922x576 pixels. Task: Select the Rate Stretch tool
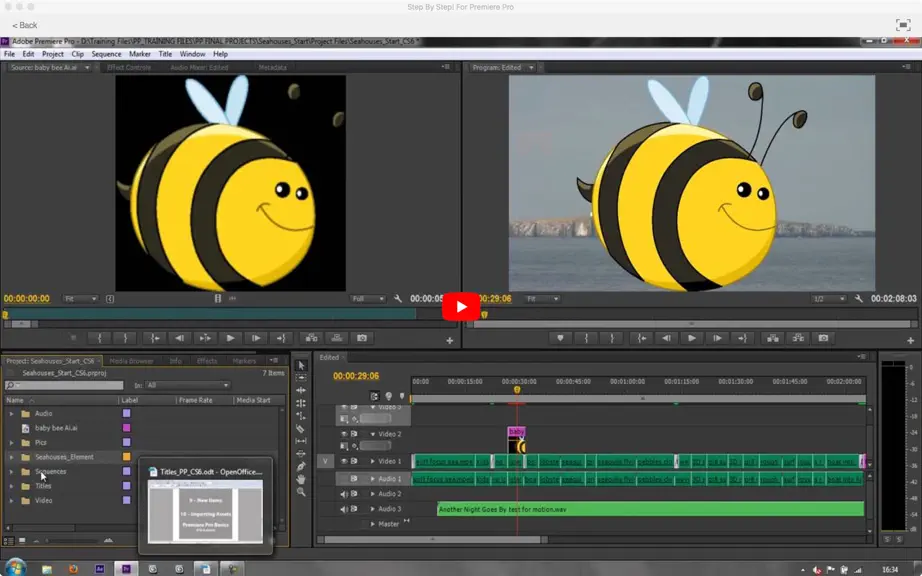tap(301, 416)
